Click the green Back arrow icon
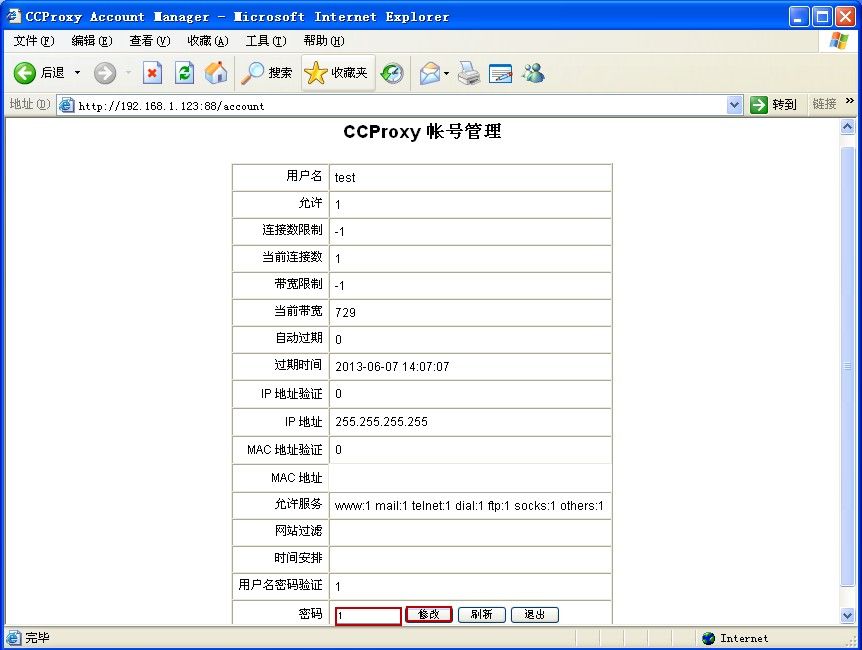Screen dimensions: 862x650 24,73
